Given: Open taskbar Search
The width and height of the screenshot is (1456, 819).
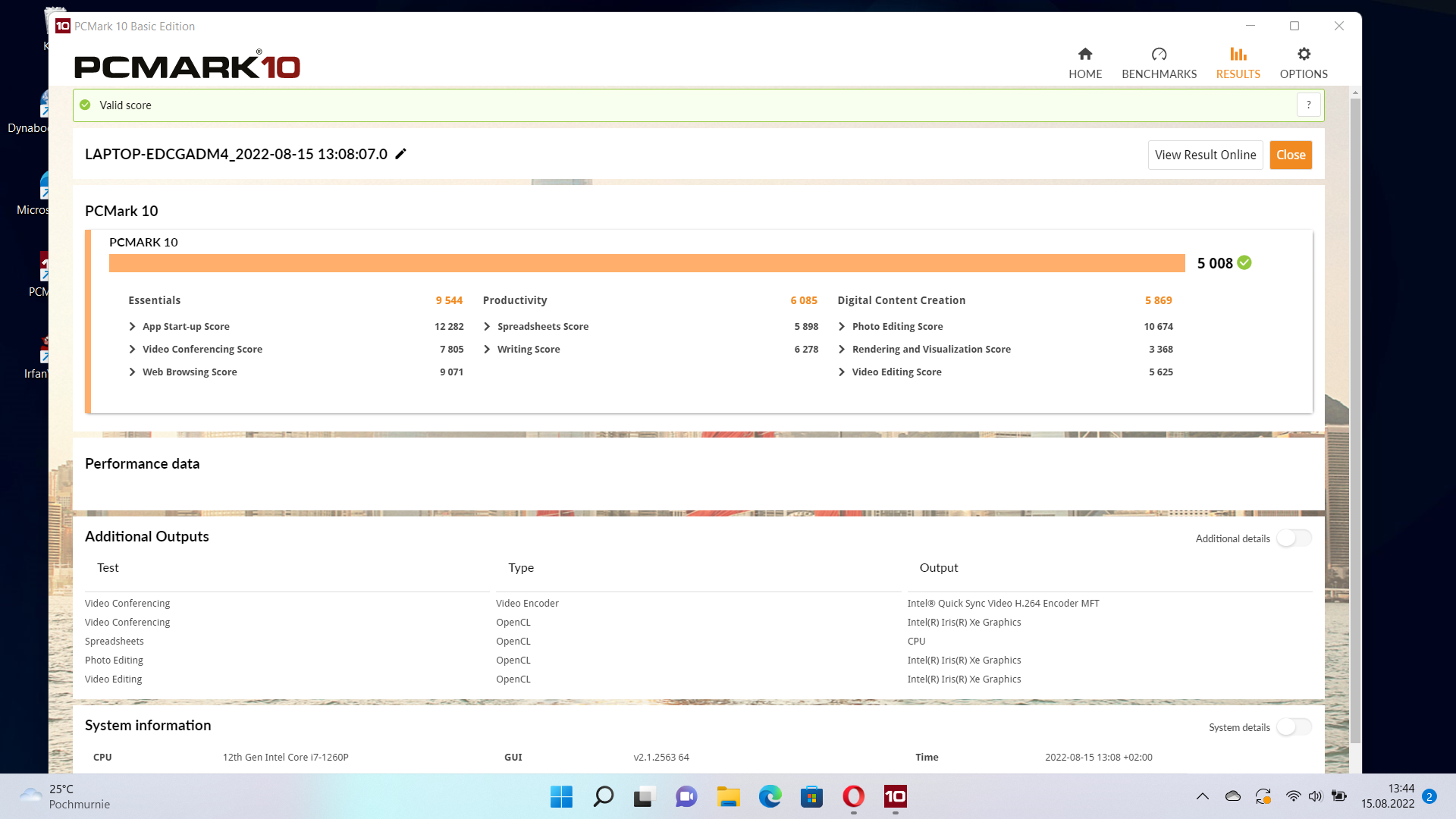Looking at the screenshot, I should (x=603, y=796).
